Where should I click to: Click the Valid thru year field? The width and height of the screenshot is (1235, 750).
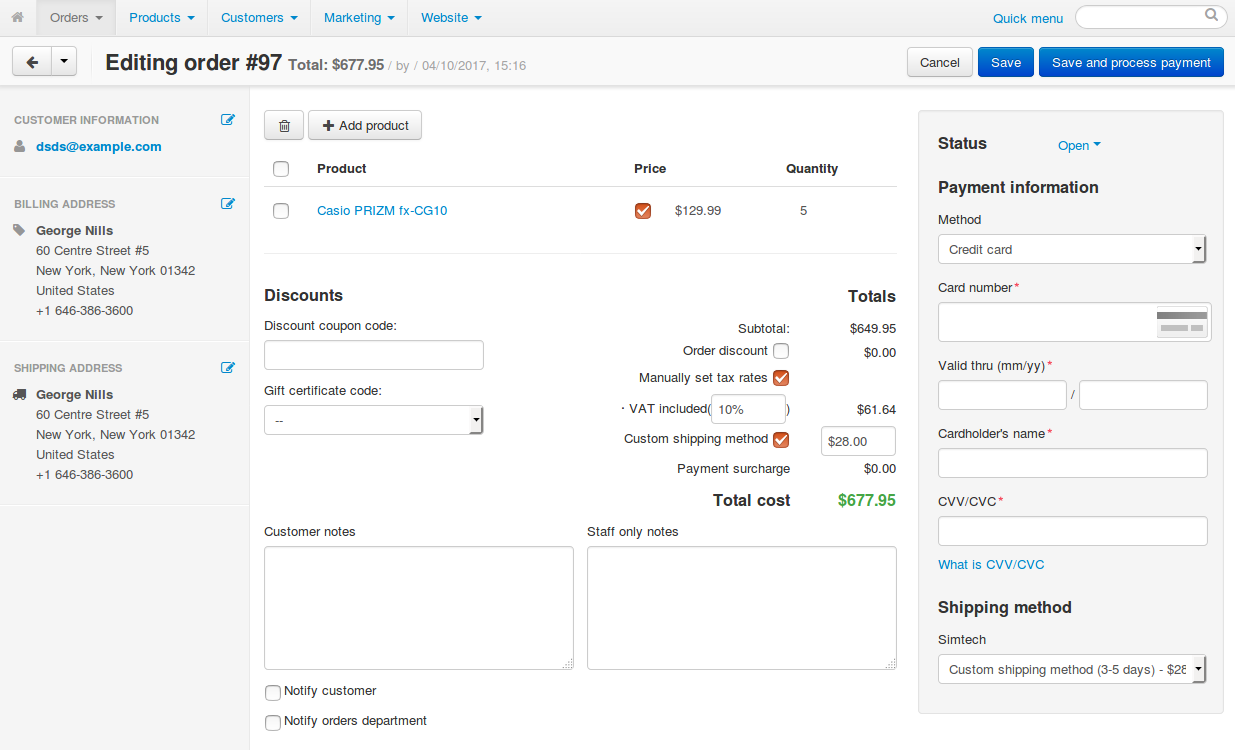[1143, 395]
